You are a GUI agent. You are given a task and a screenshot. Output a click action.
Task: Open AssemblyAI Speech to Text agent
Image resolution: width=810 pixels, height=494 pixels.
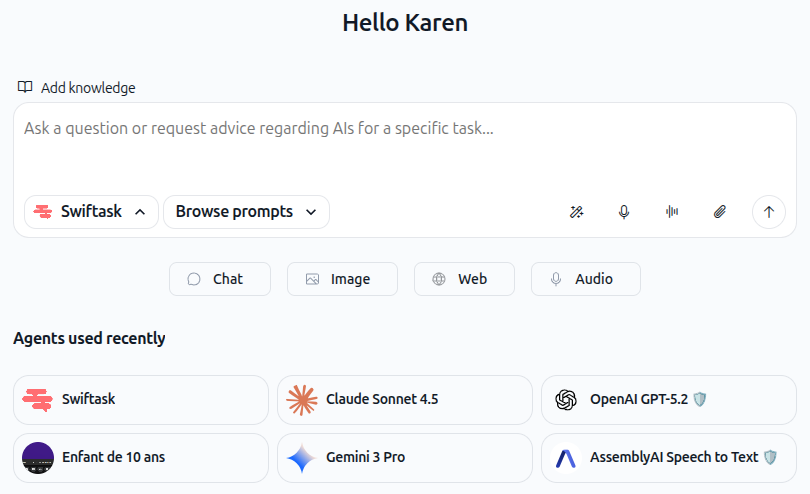coord(668,458)
